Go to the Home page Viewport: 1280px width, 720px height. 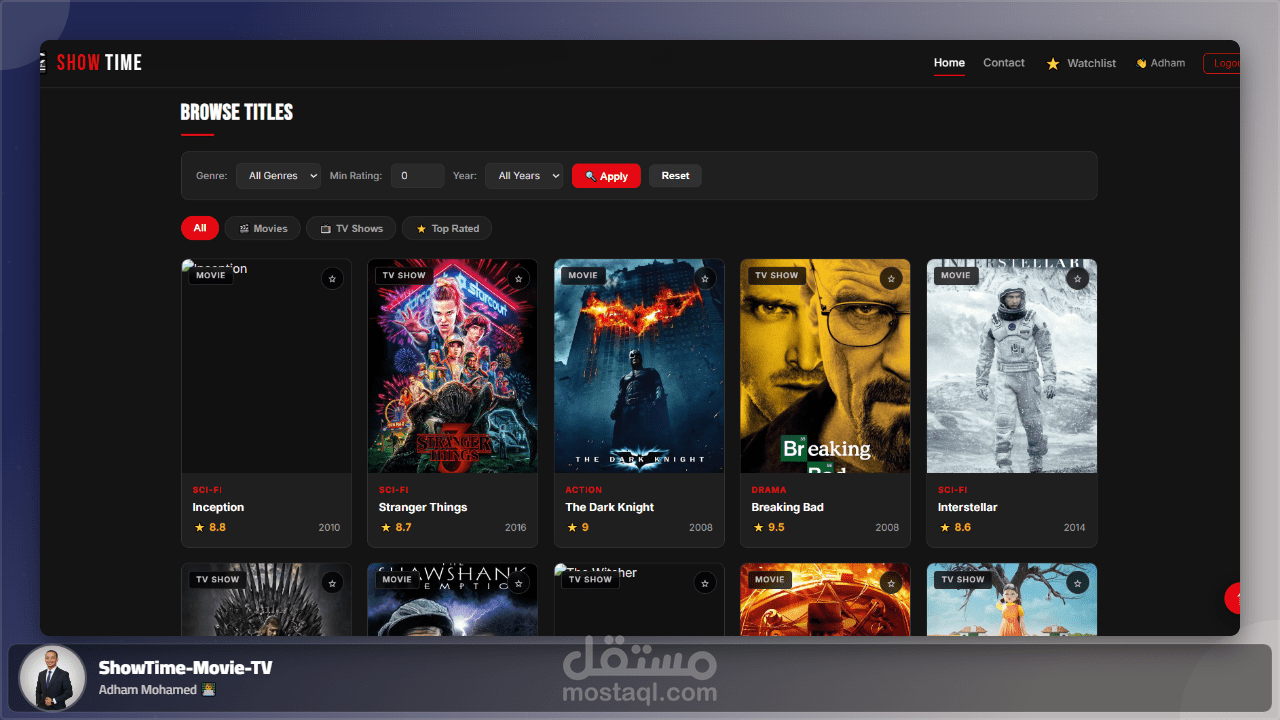[949, 63]
